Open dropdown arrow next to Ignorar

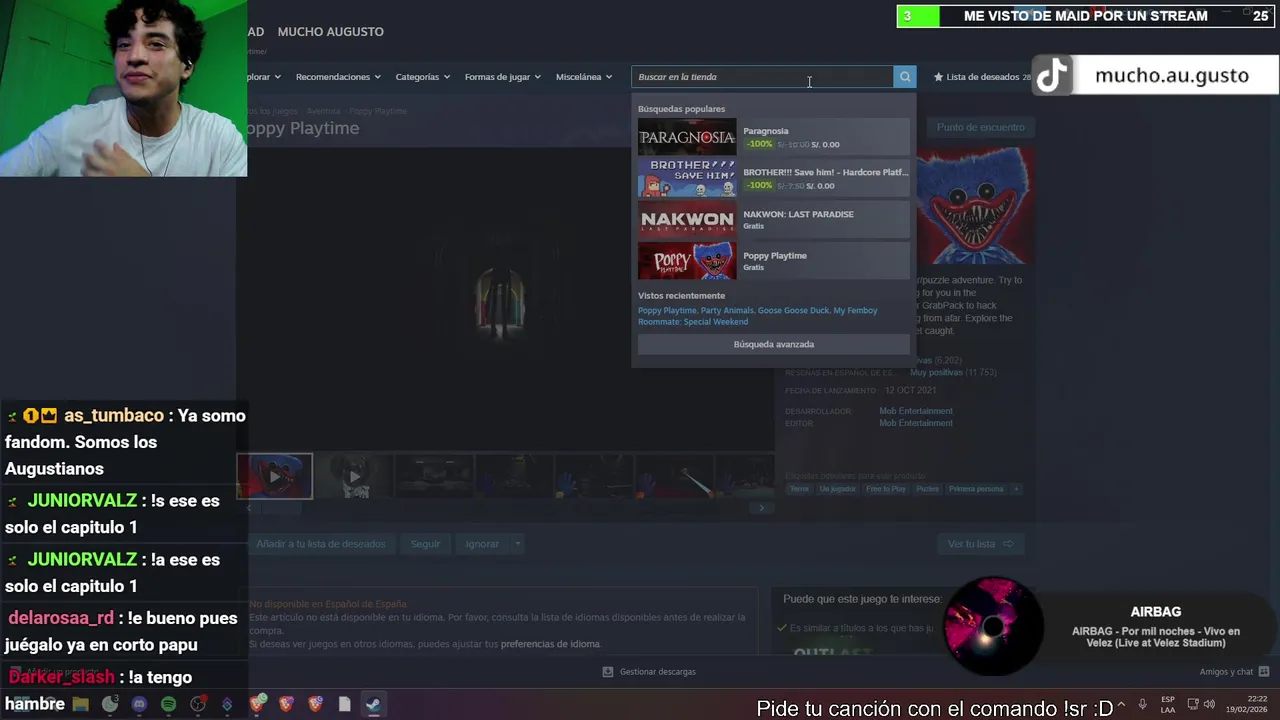517,544
